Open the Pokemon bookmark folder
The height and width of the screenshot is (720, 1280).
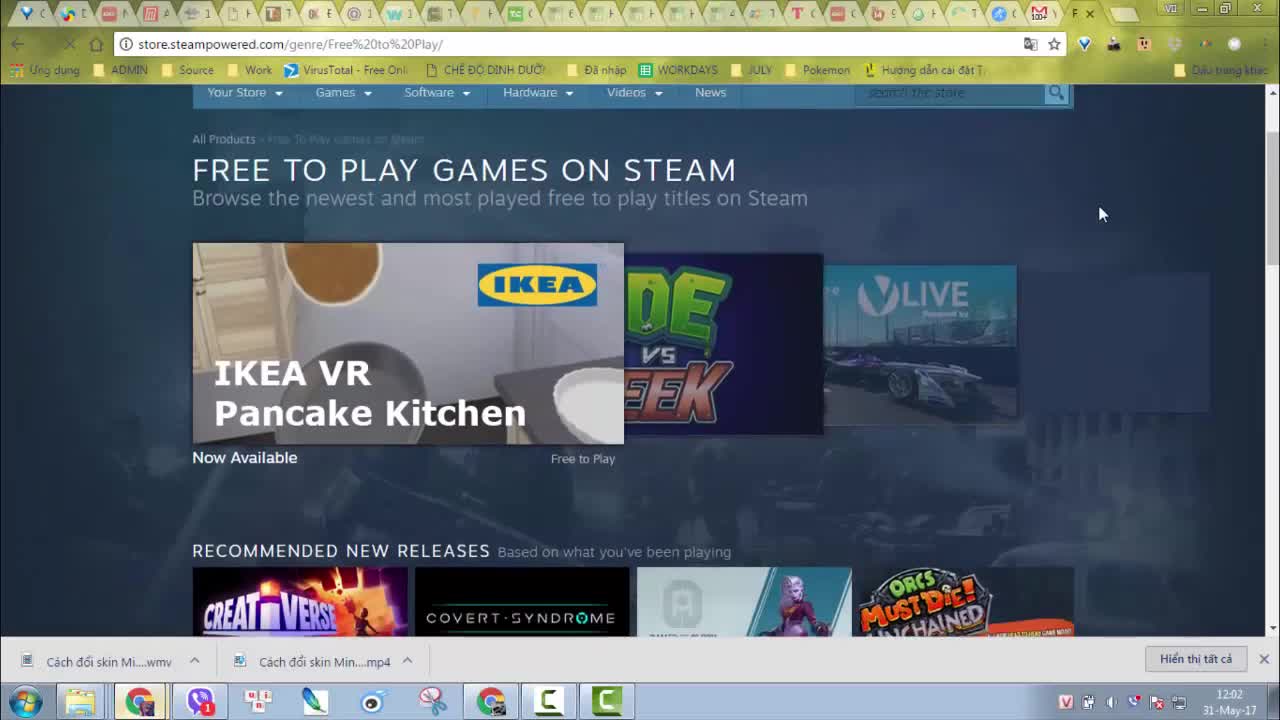817,70
